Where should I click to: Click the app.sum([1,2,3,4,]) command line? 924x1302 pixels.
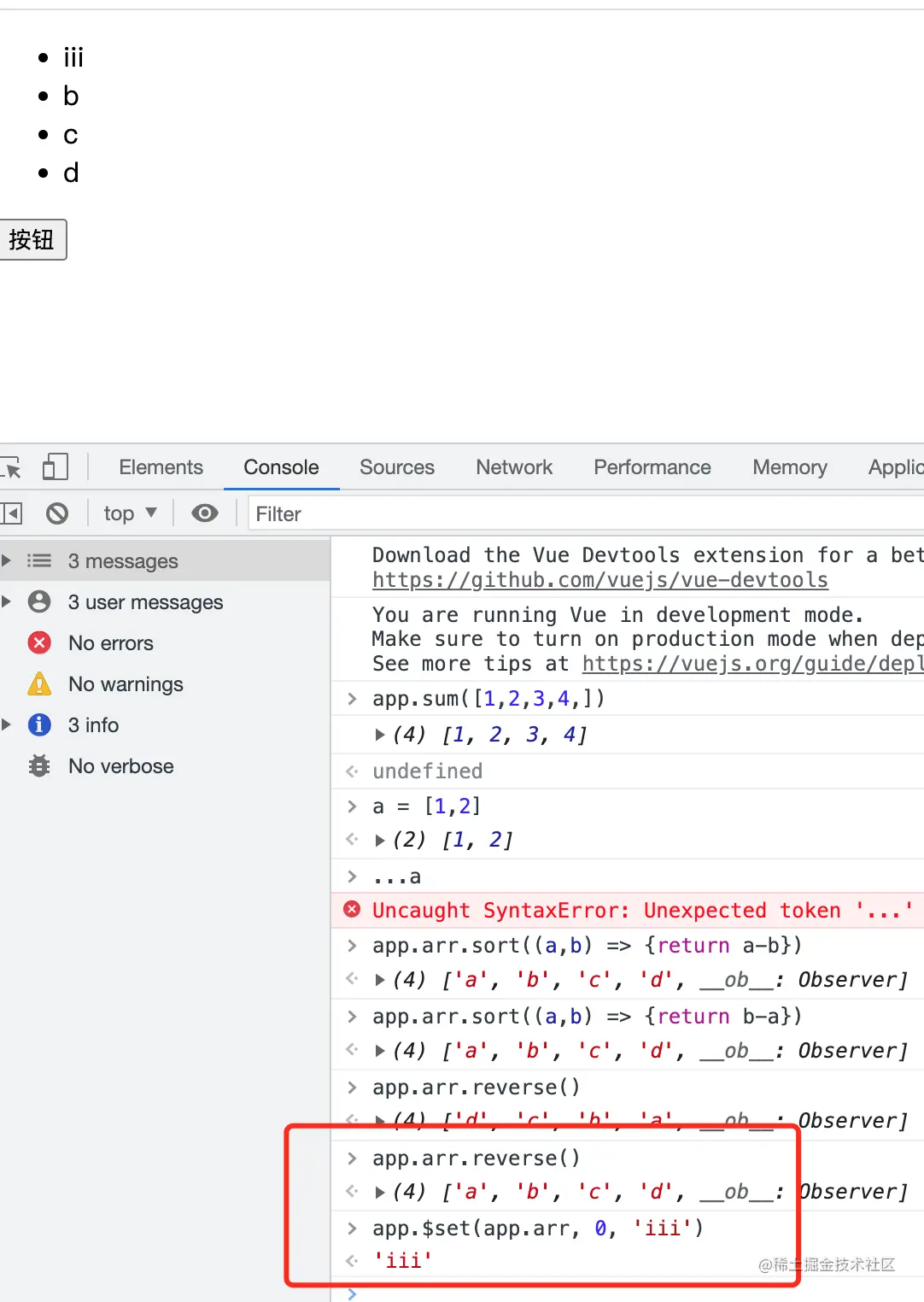click(x=488, y=698)
